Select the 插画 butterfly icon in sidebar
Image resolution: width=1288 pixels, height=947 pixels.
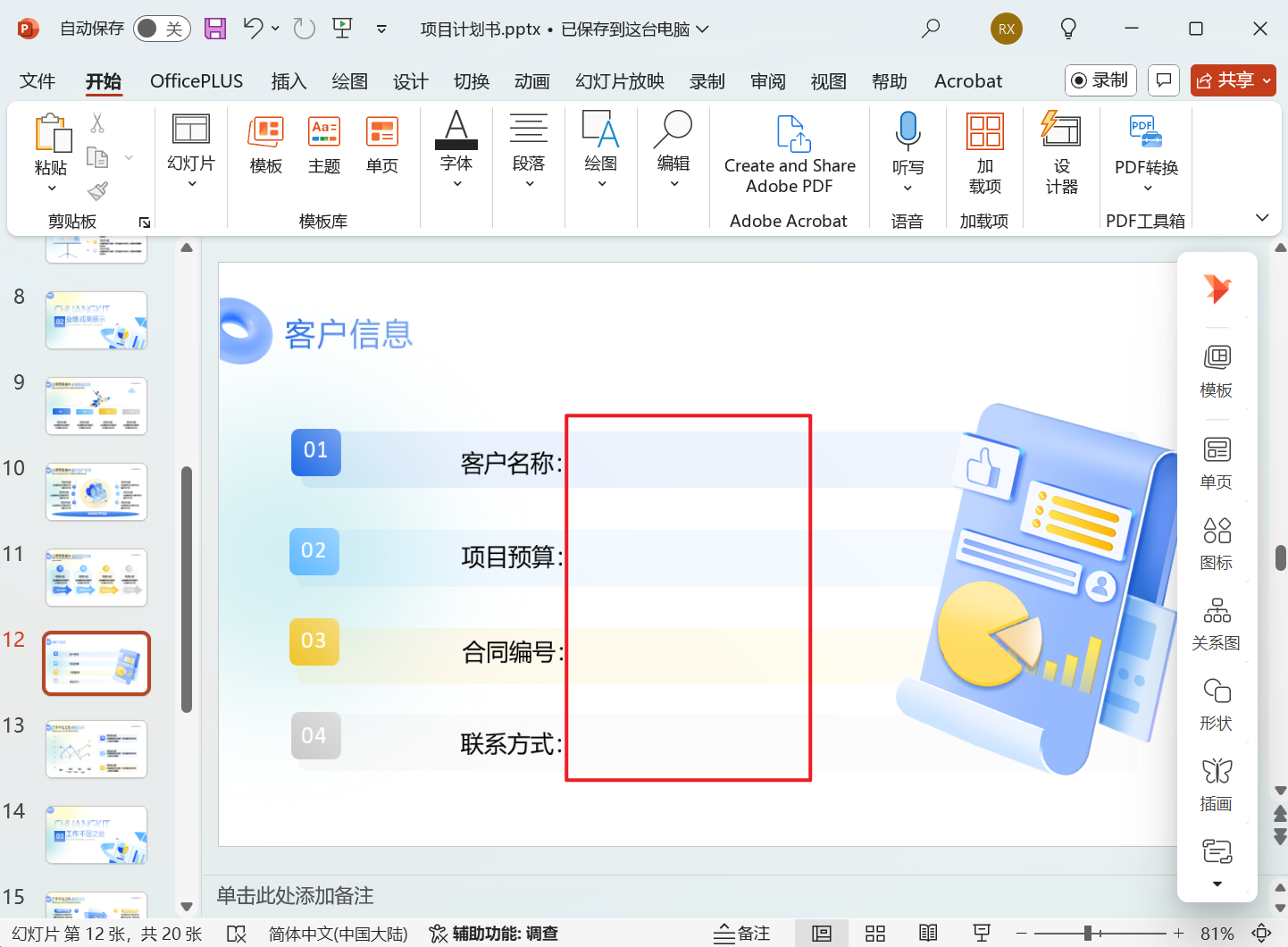1216,783
